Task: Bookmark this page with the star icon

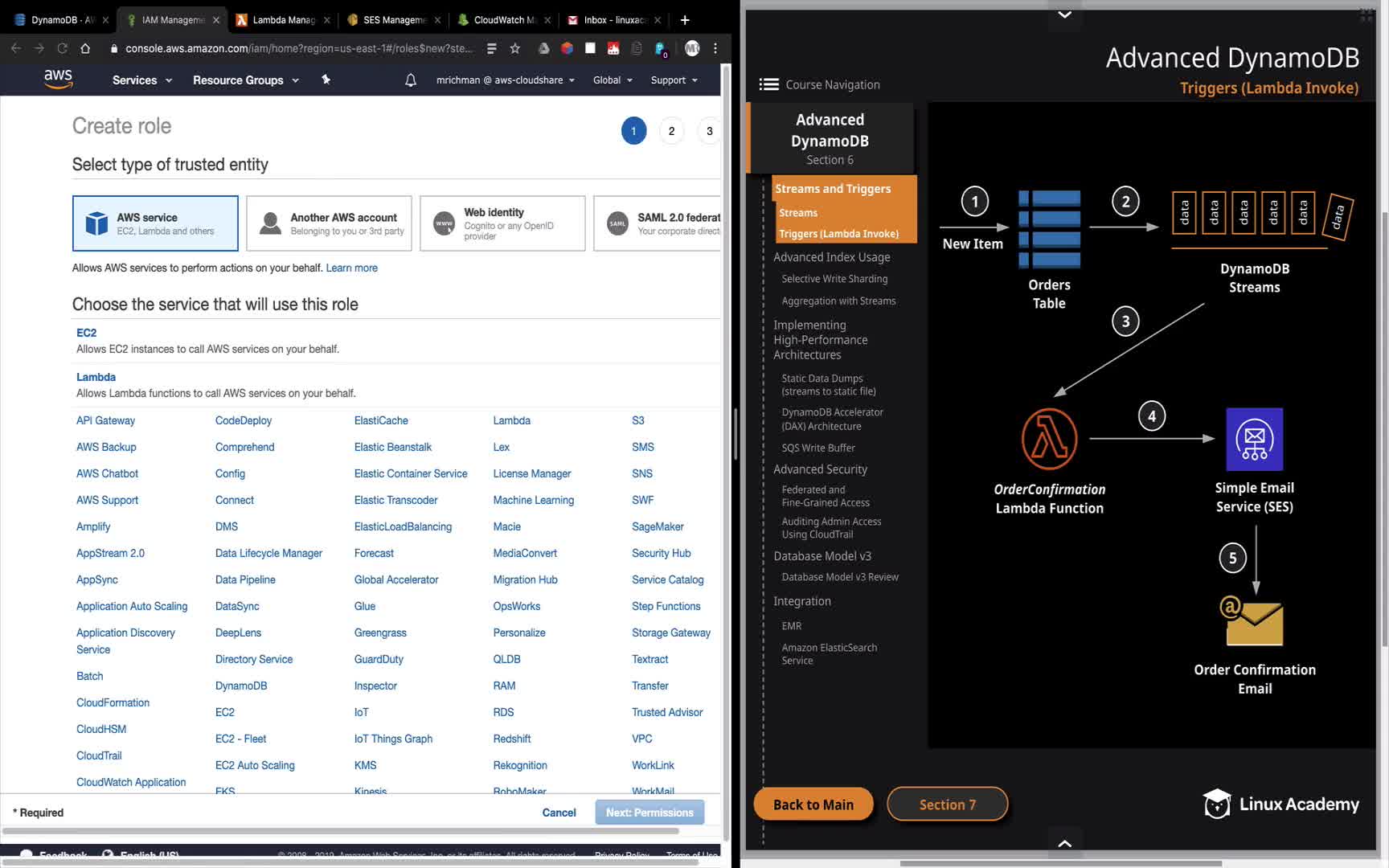Action: [x=515, y=48]
